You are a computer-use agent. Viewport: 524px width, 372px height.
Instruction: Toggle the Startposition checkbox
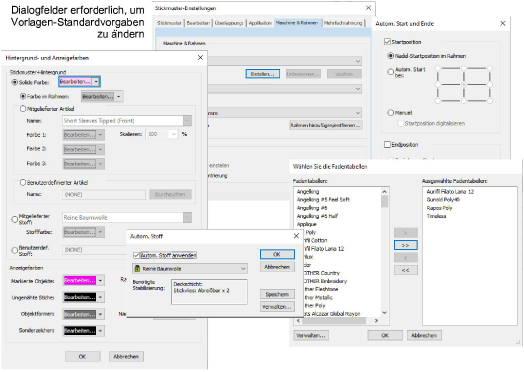tap(387, 42)
